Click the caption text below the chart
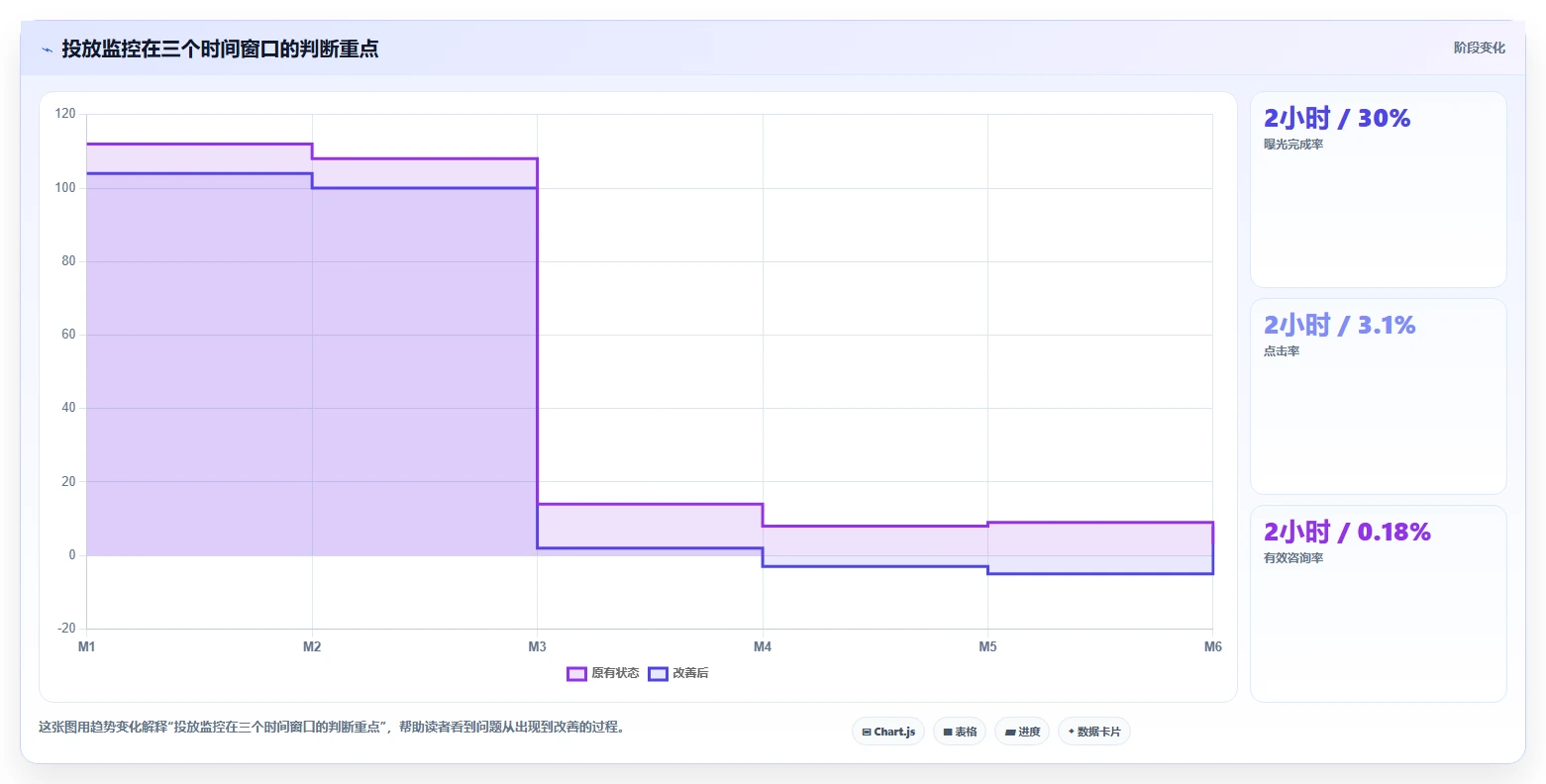Viewport: 1546px width, 784px height. coord(332,728)
